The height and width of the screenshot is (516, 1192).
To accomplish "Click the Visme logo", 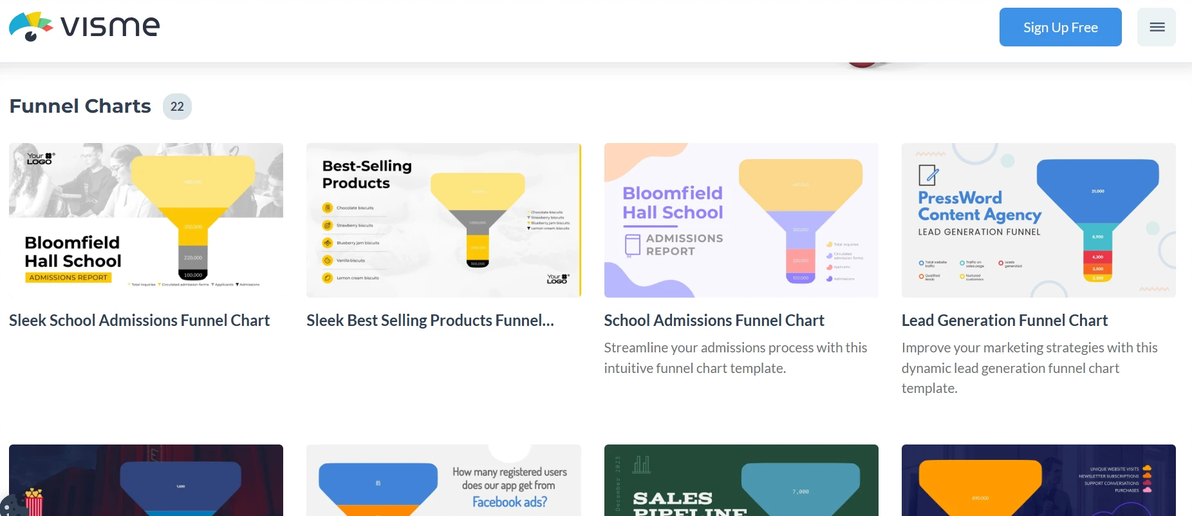I will click(x=84, y=27).
